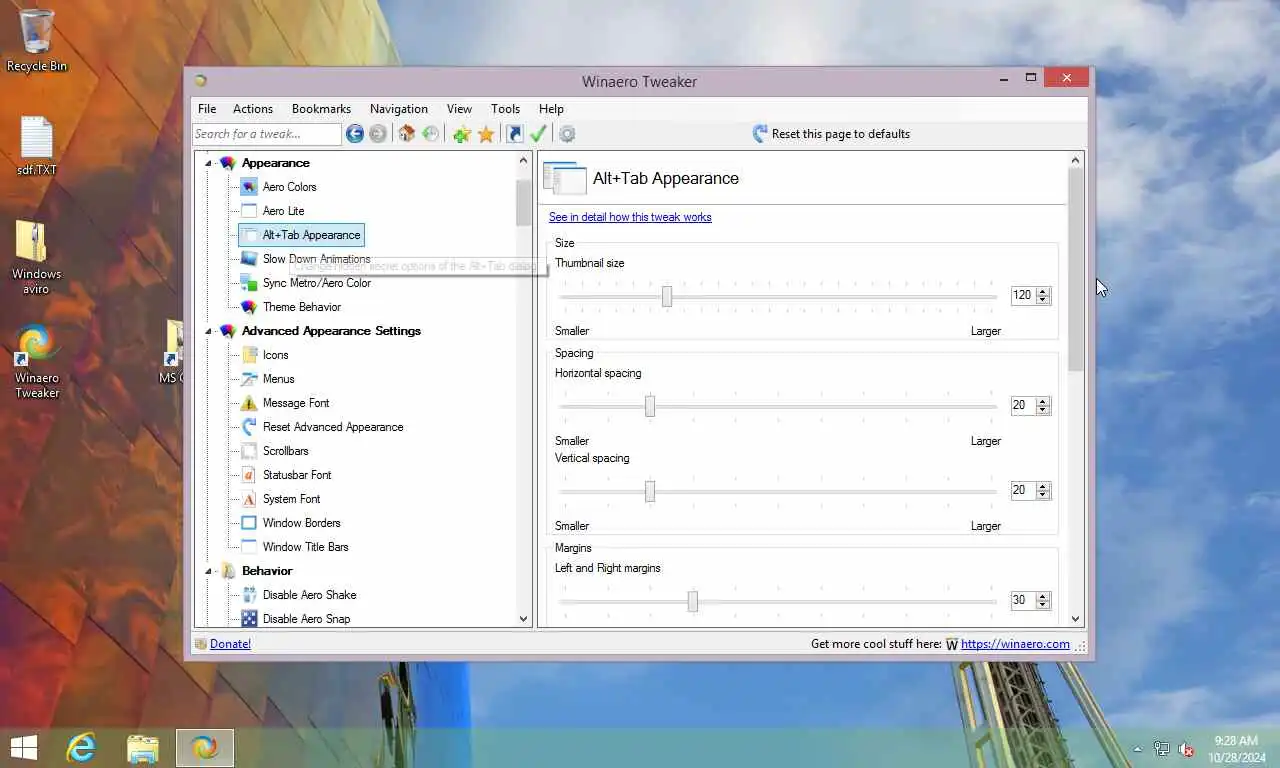
Task: Click the Vertical spacing slider handle
Action: [650, 491]
